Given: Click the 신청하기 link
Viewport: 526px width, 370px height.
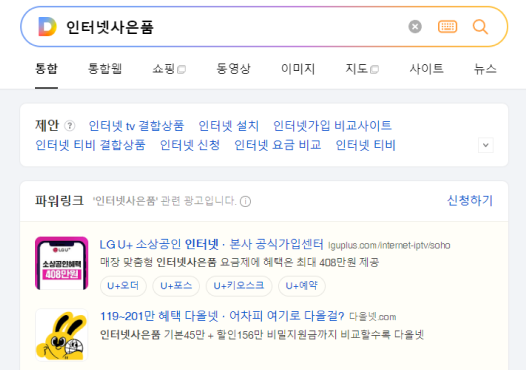Looking at the screenshot, I should point(470,201).
